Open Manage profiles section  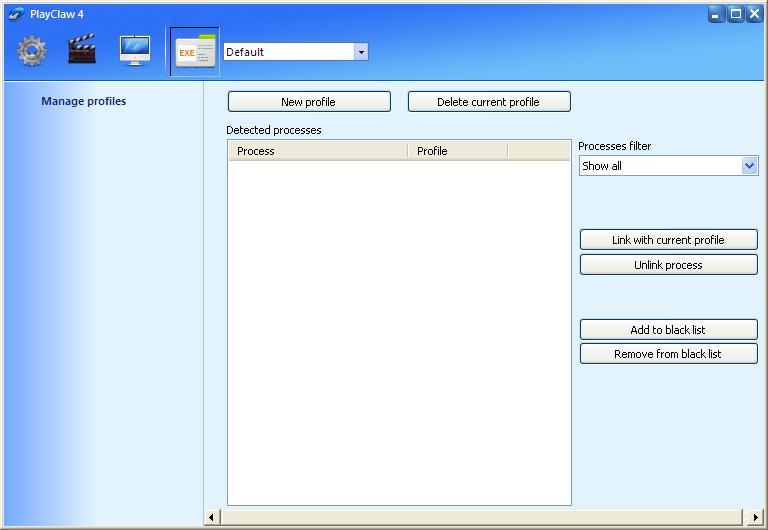click(84, 101)
